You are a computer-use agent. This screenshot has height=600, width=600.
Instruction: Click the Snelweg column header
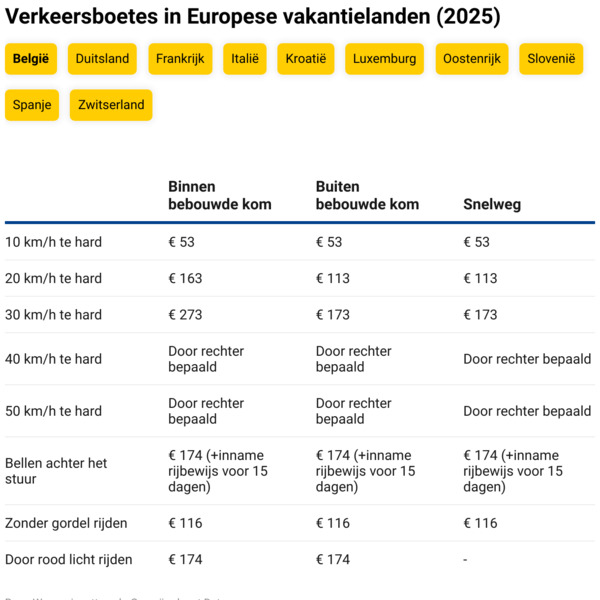(492, 204)
